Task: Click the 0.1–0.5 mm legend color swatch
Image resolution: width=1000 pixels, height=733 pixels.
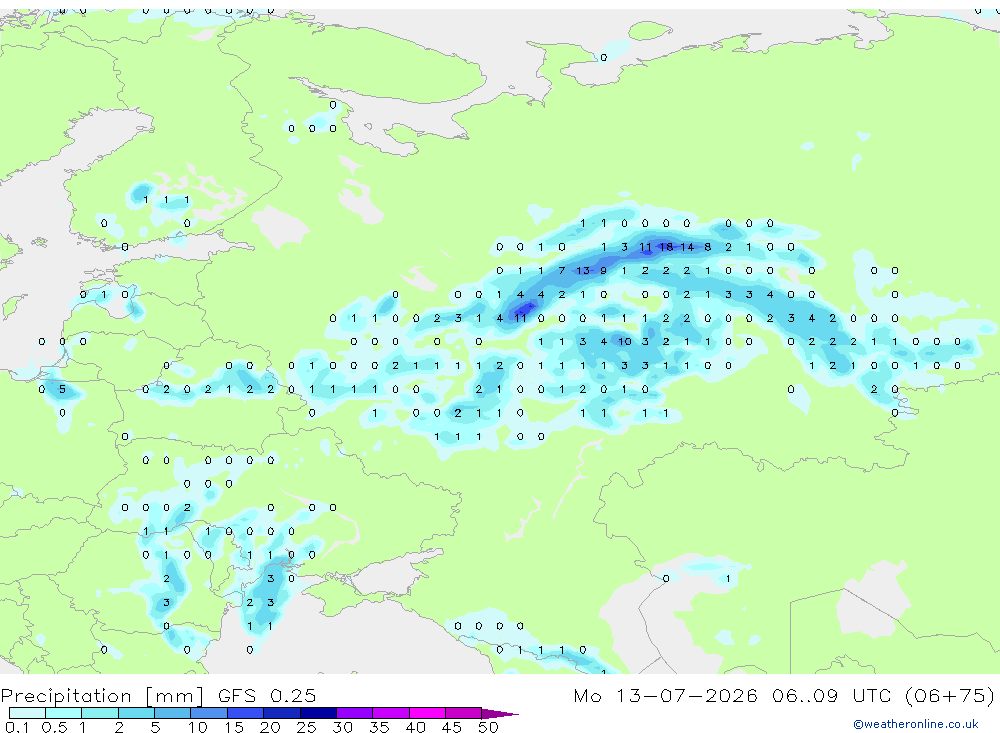Action: click(27, 713)
